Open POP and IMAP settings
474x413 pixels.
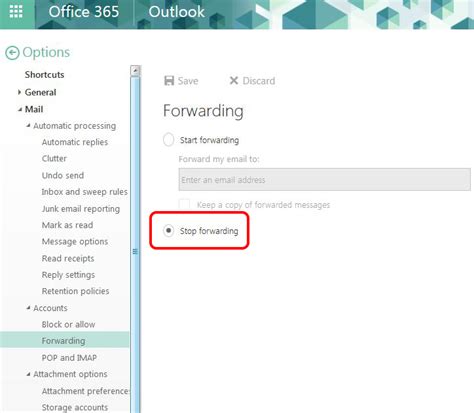(x=69, y=358)
